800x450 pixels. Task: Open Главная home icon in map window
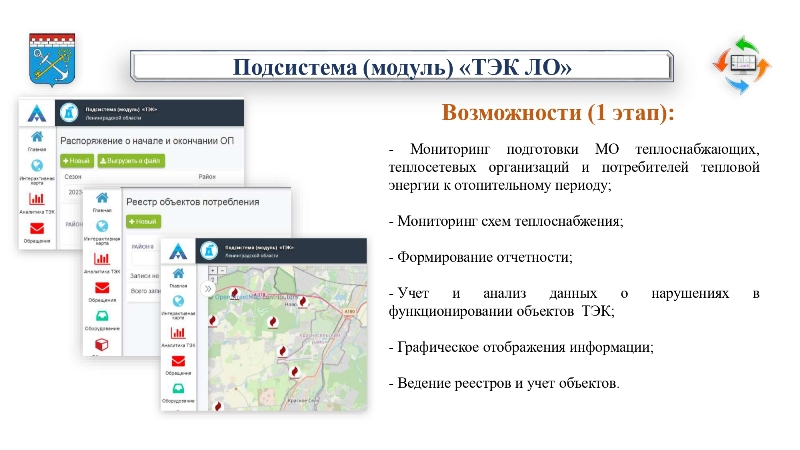pos(178,273)
